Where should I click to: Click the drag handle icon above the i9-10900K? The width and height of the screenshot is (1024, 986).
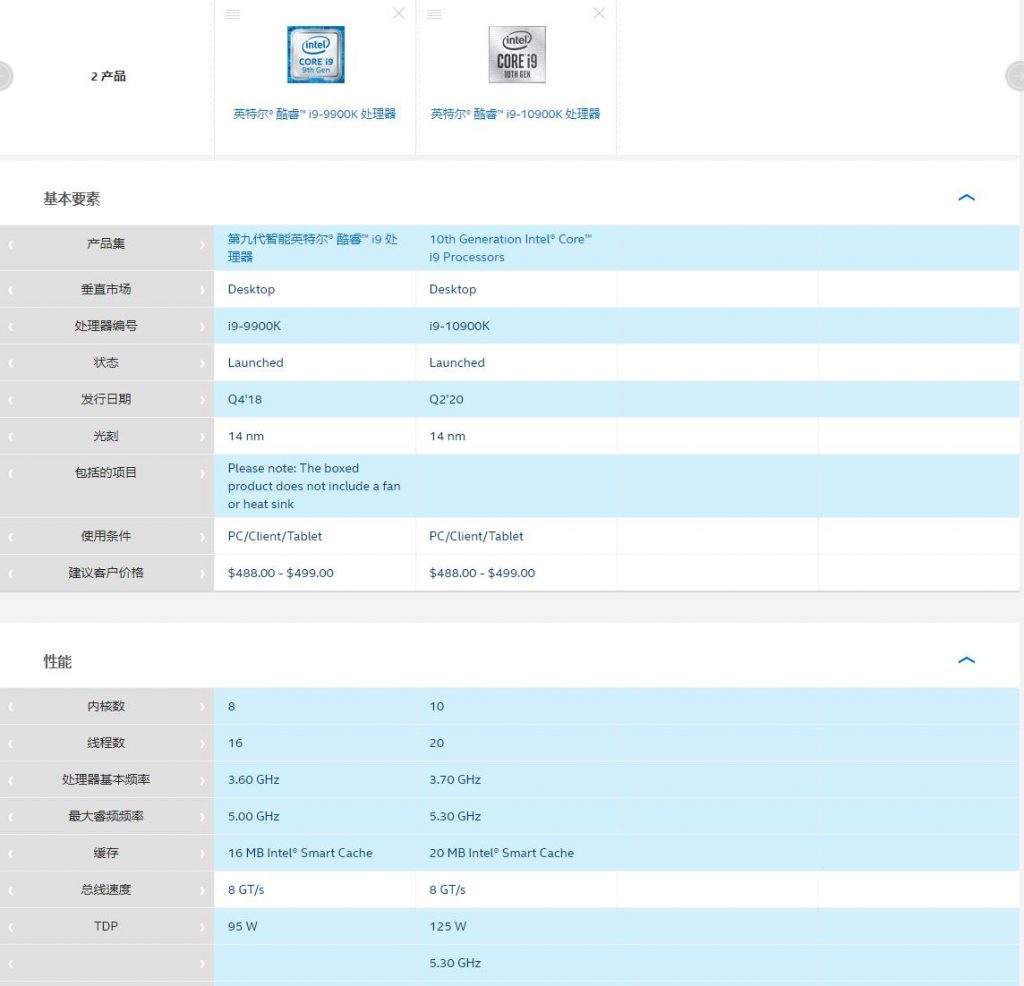pyautogui.click(x=434, y=14)
